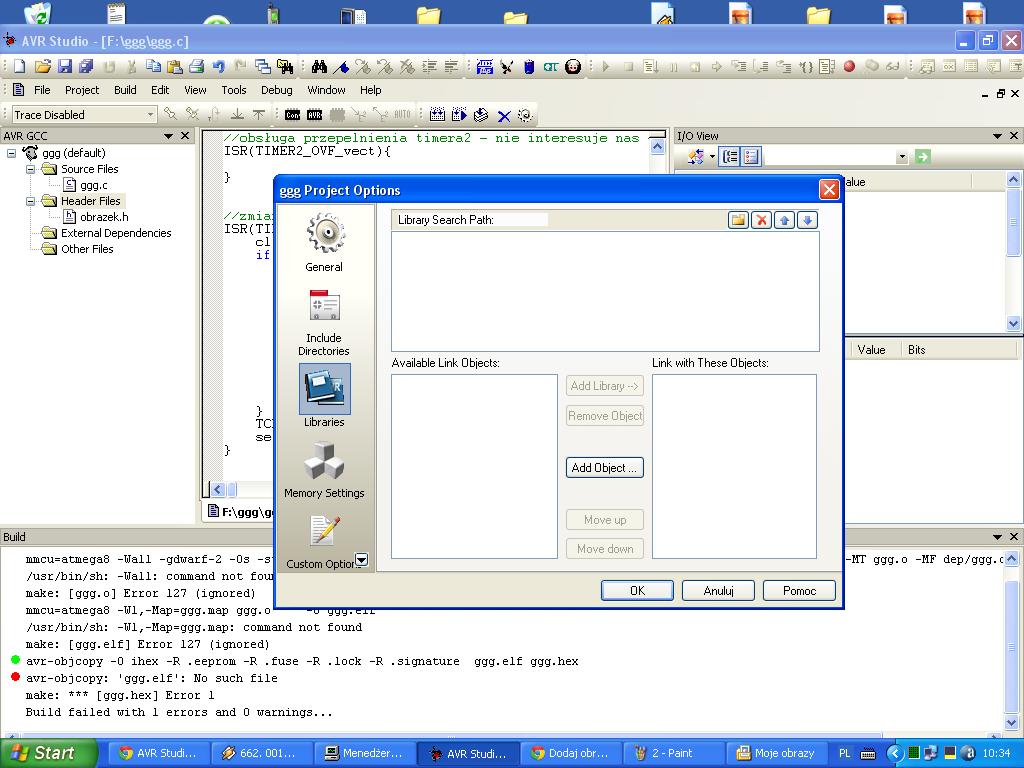Click the New File toolbar icon
This screenshot has height=768, width=1024.
(20, 66)
